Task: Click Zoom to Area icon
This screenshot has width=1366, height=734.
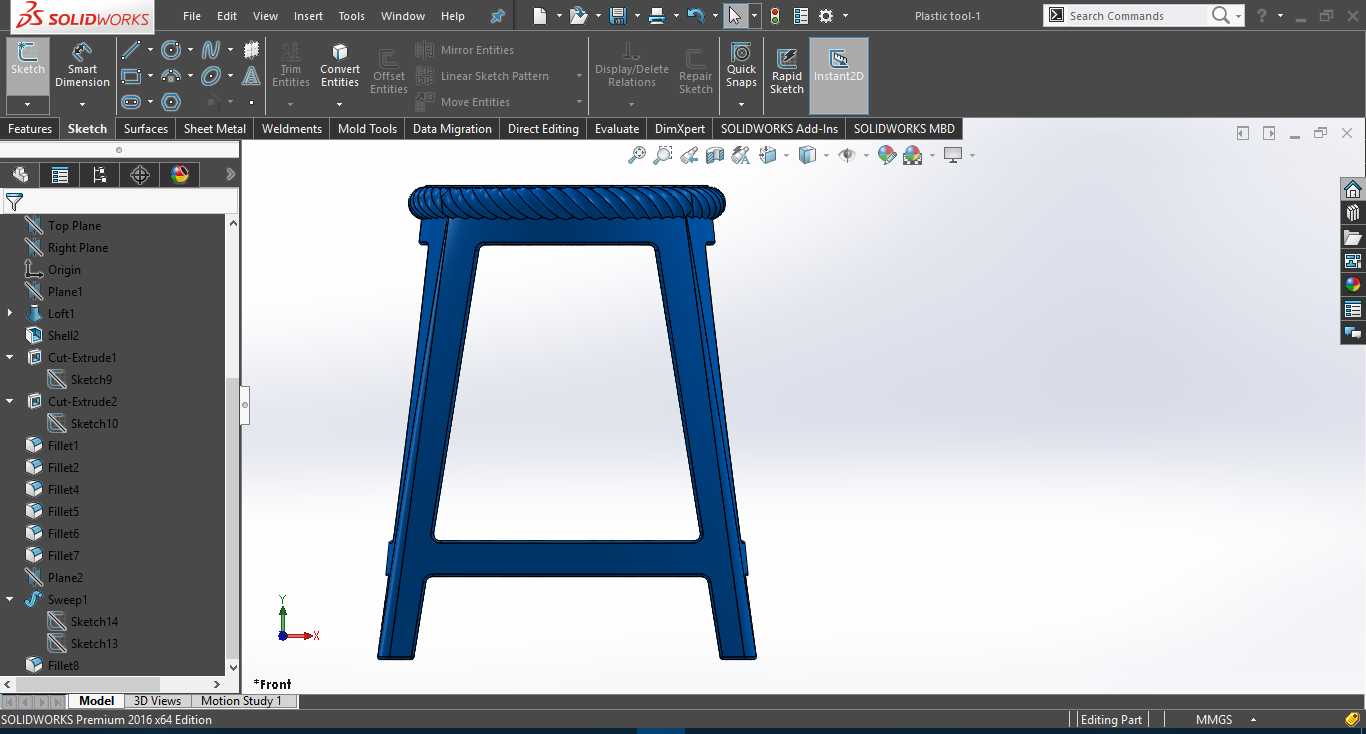Action: [662, 155]
